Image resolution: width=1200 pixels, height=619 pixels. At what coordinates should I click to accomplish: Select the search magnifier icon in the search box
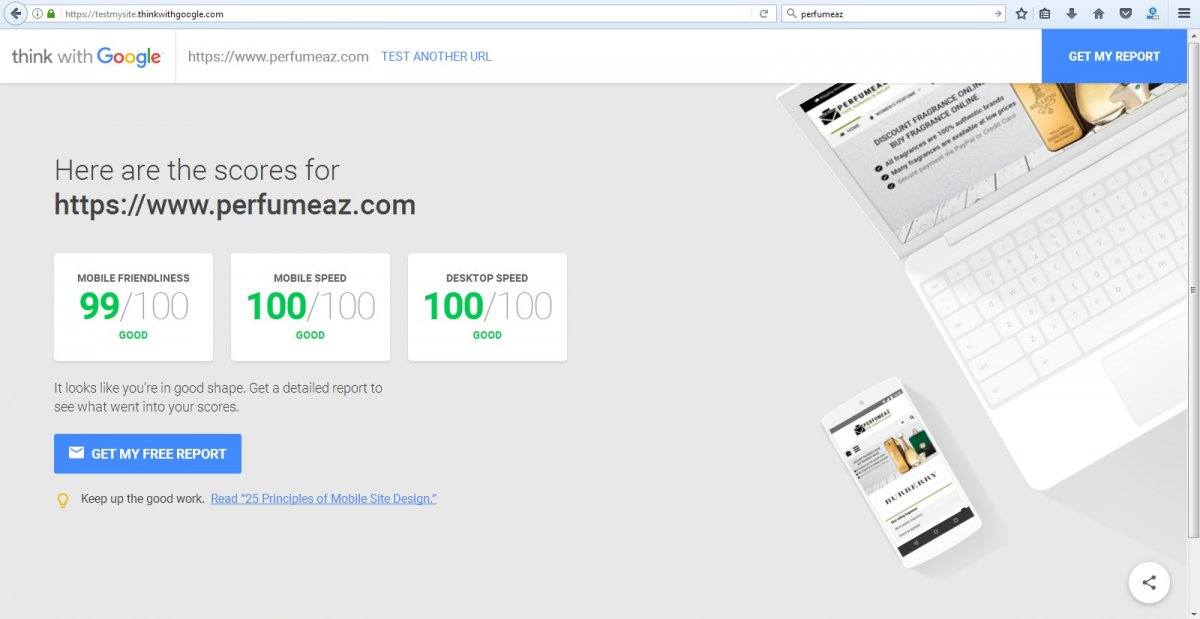coord(791,14)
